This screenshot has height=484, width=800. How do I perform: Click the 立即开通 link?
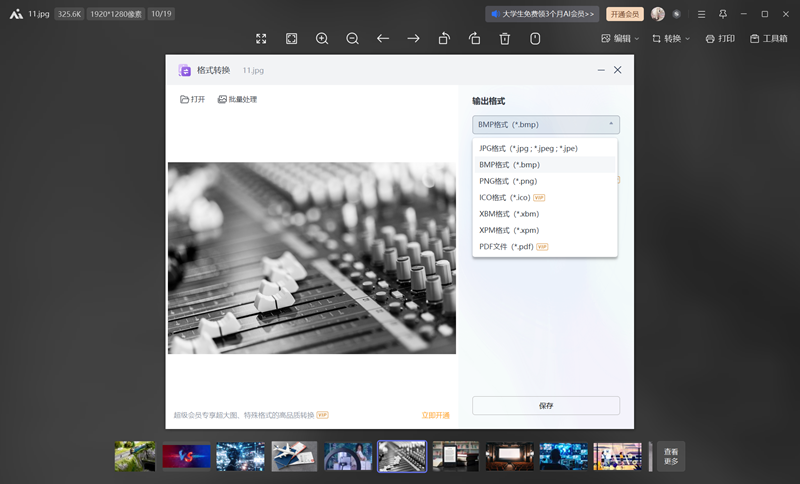pos(435,415)
